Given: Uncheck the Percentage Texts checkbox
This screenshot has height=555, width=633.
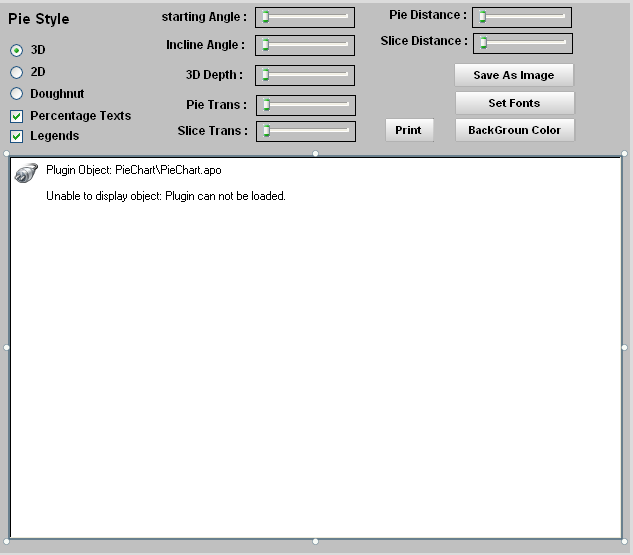Looking at the screenshot, I should (x=16, y=116).
